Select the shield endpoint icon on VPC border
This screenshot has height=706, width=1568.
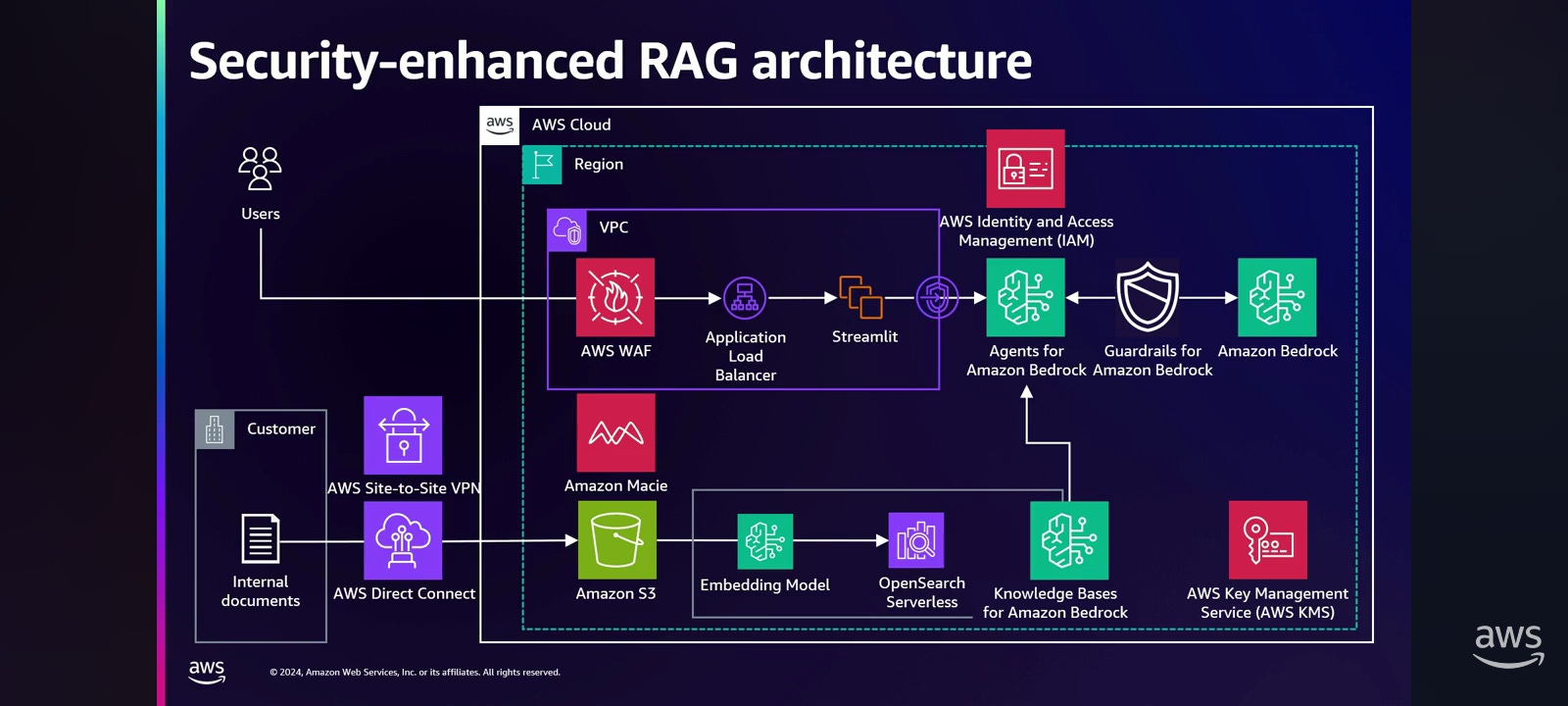click(x=937, y=298)
